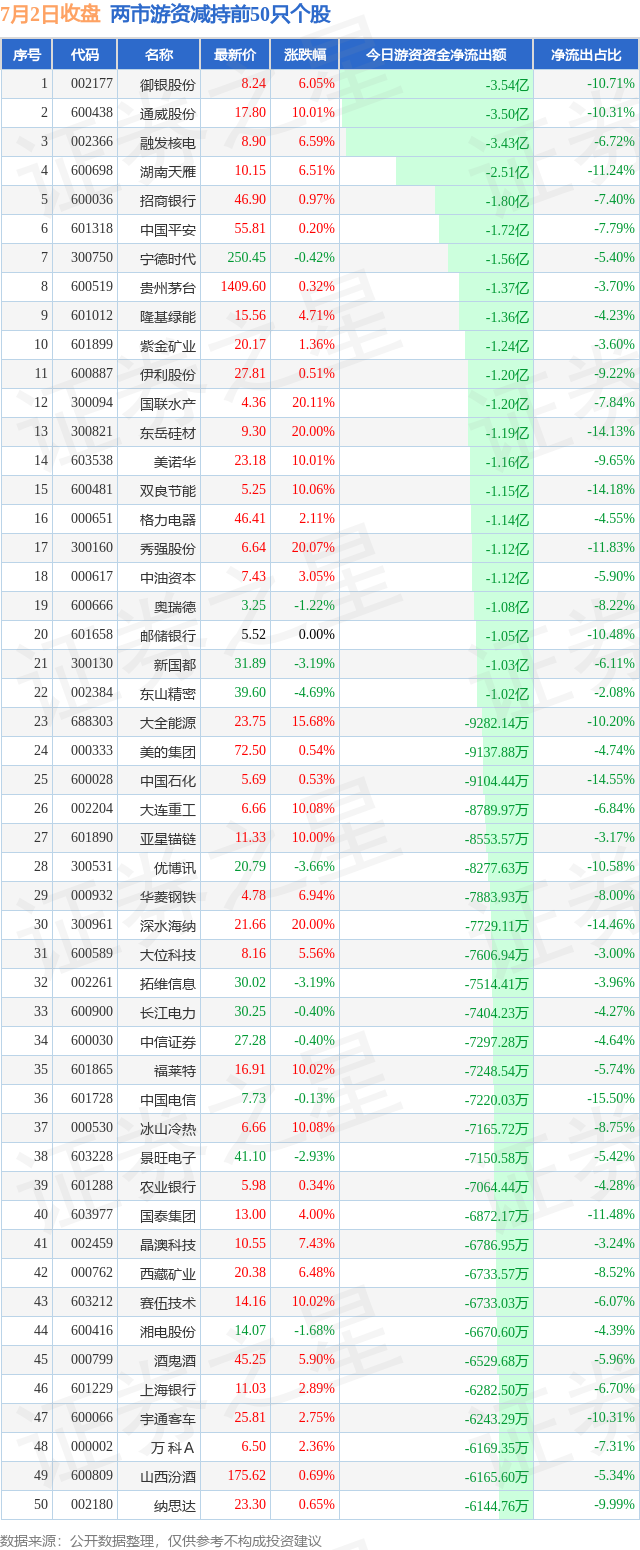Screen dimensions: 640x1550
Task: Click stock name 中信证券
Action: coord(168,1042)
